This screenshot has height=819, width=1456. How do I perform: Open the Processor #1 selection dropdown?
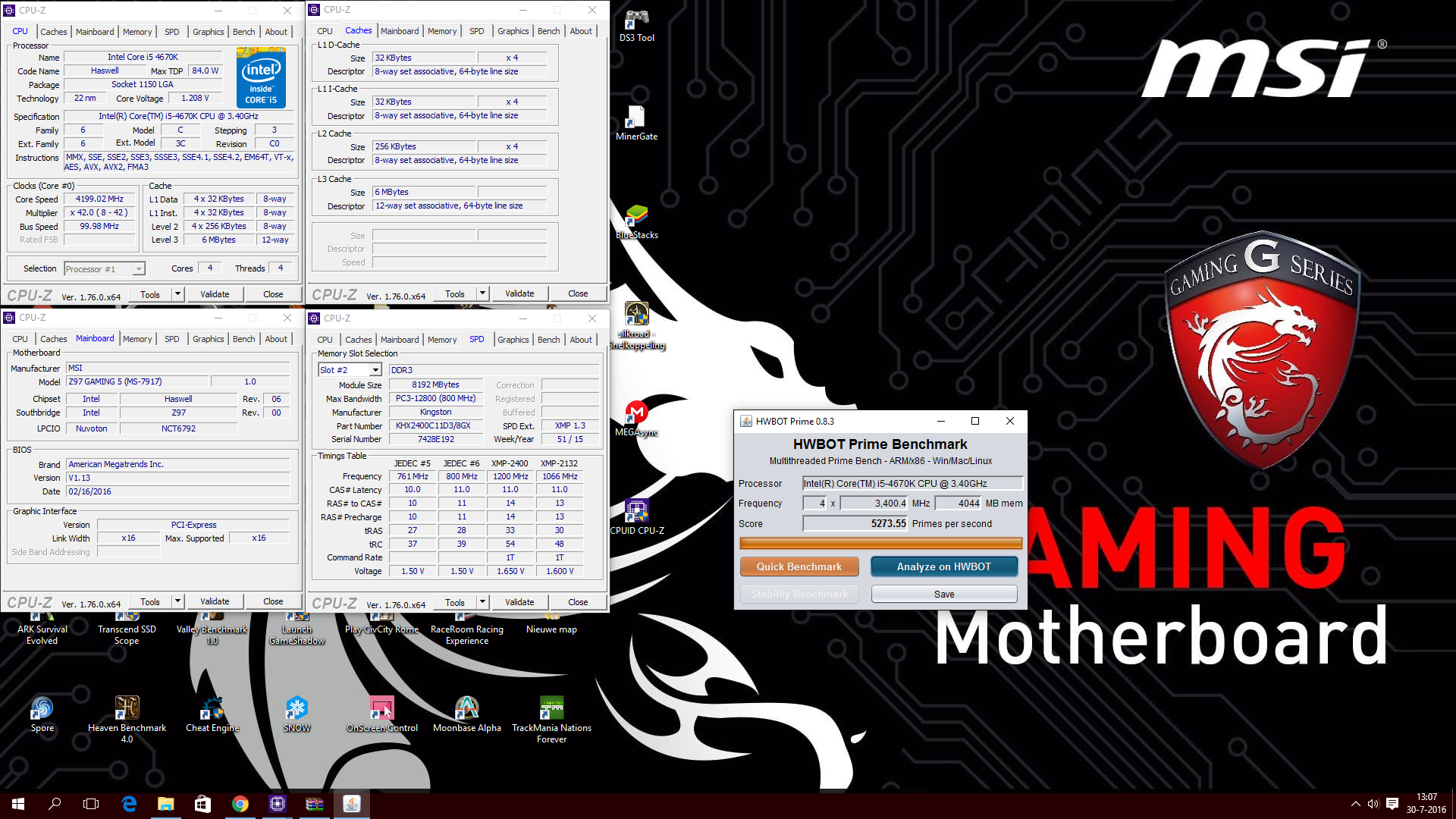(x=104, y=269)
